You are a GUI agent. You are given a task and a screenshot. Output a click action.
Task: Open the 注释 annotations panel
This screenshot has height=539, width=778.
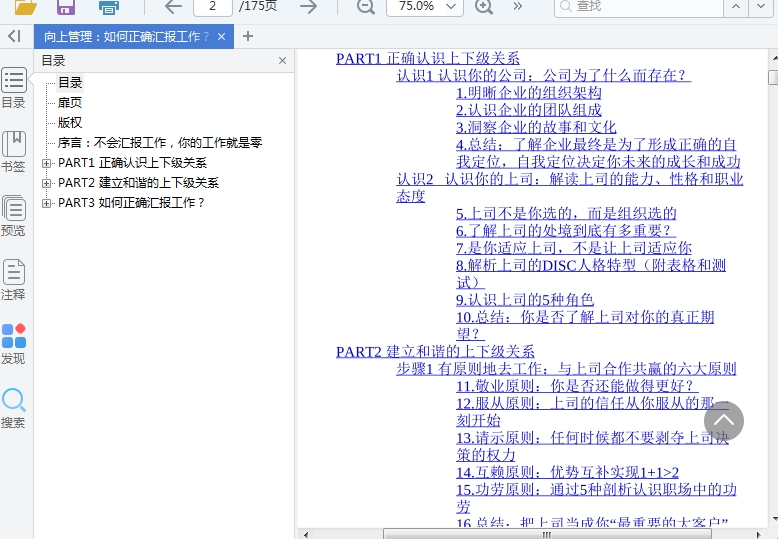[14, 280]
